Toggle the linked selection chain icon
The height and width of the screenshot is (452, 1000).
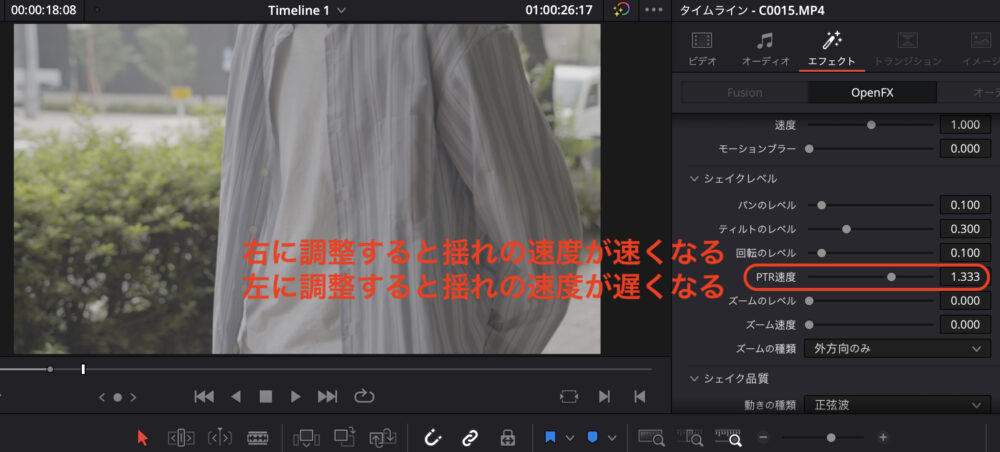click(469, 437)
